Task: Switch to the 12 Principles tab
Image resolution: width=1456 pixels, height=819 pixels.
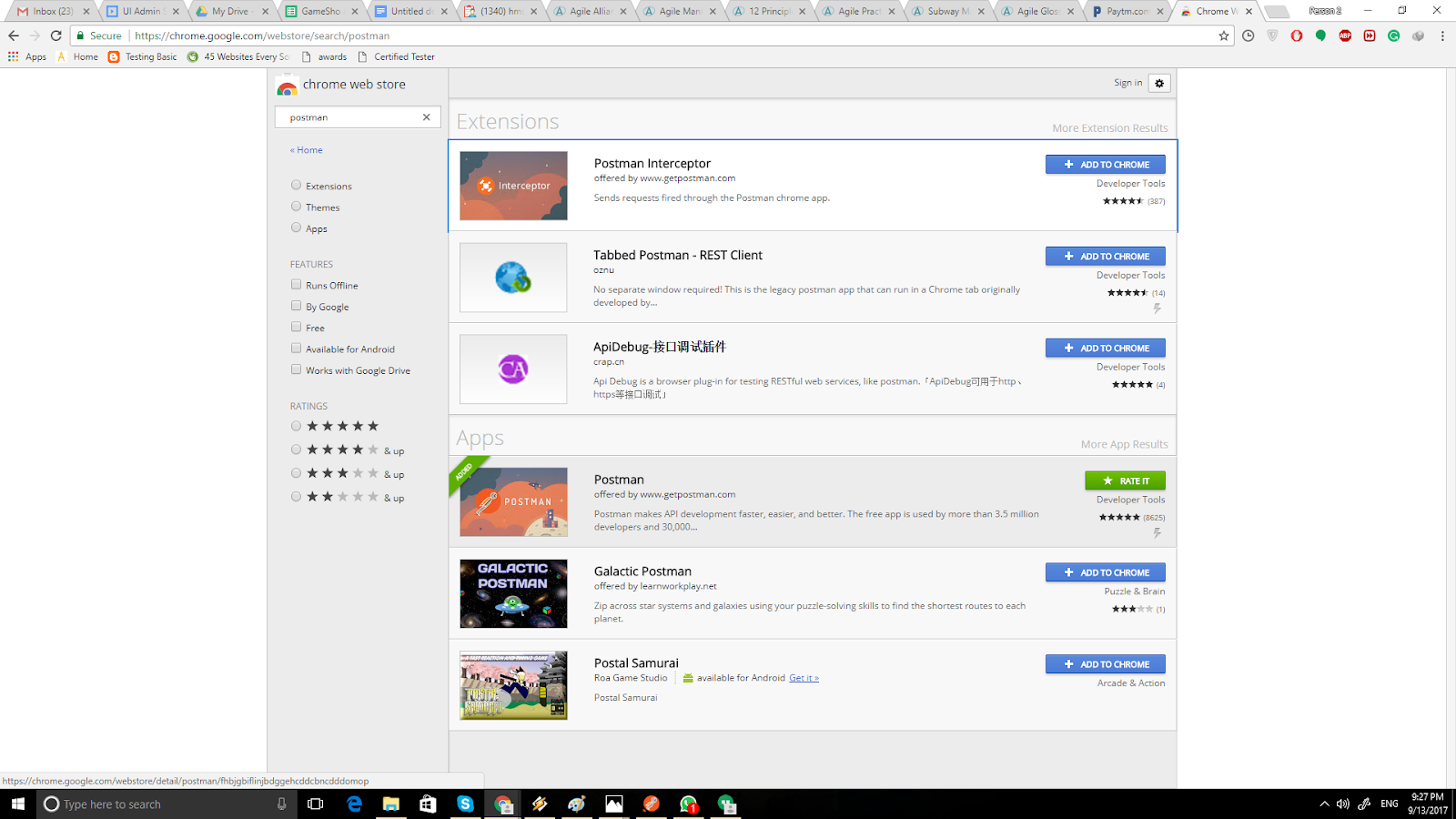Action: pyautogui.click(x=770, y=11)
